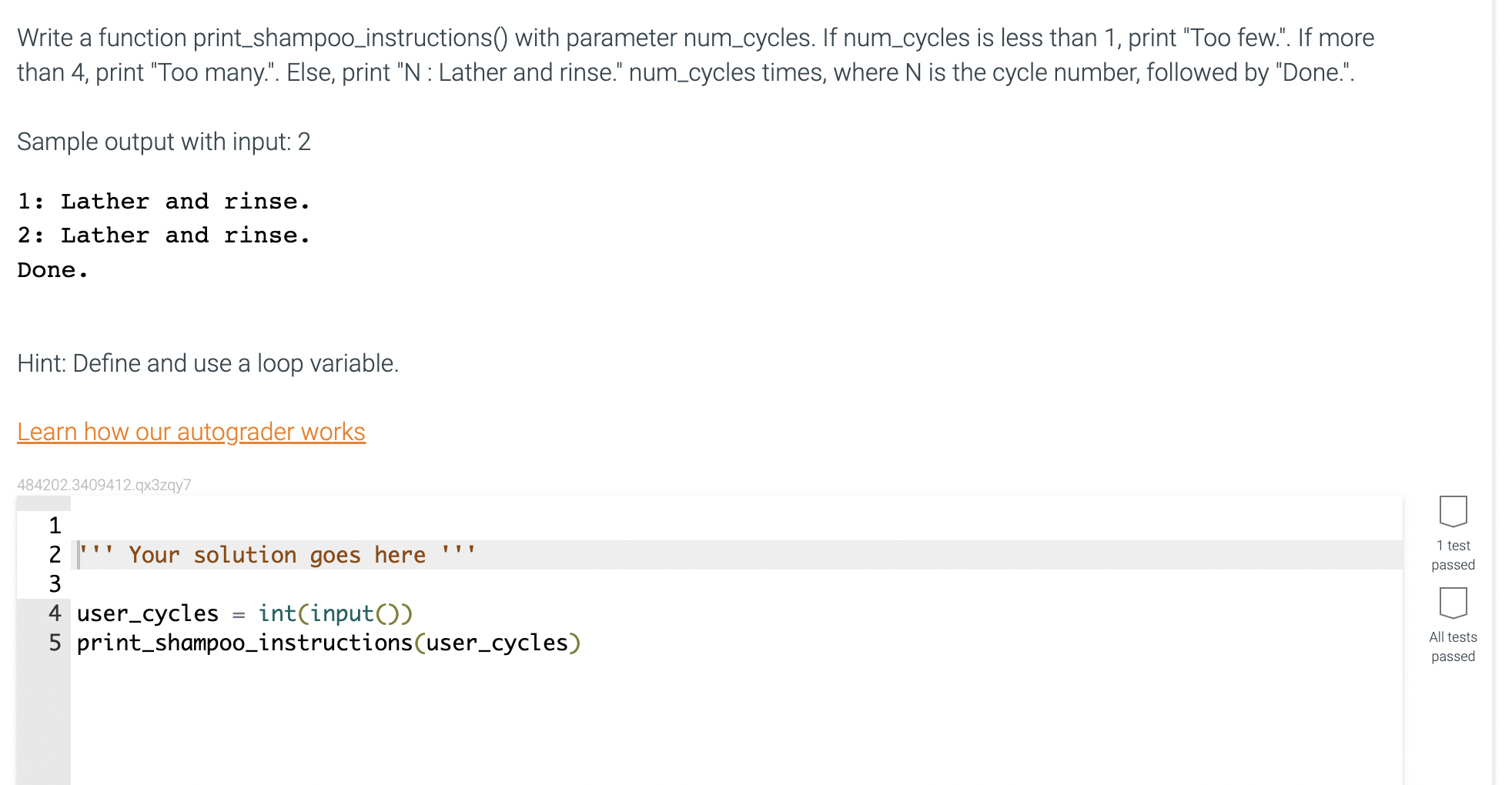Viewport: 1512px width, 785px height.
Task: Click the output line "2: Lather and rinse."
Action: [163, 235]
